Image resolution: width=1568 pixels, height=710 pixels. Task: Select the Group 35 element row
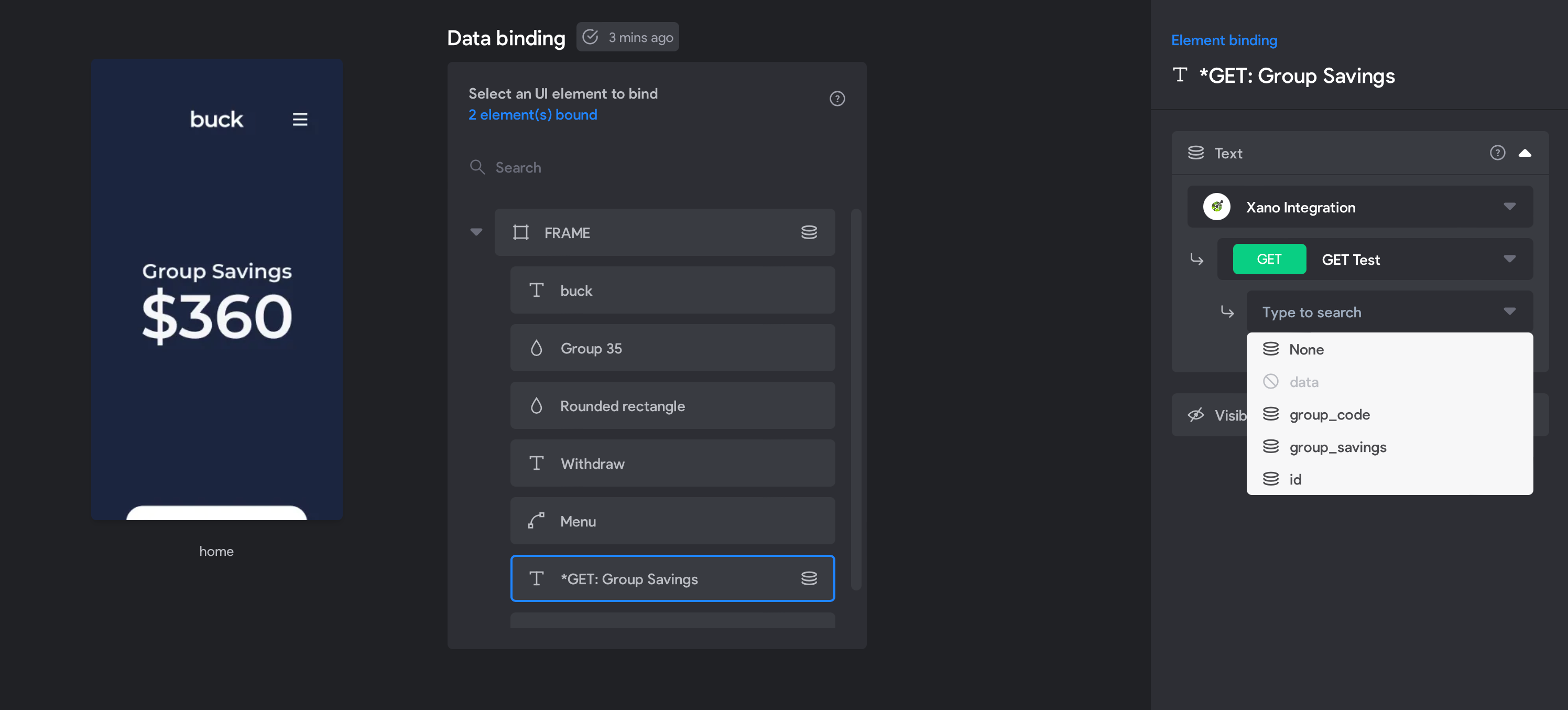[x=672, y=348]
